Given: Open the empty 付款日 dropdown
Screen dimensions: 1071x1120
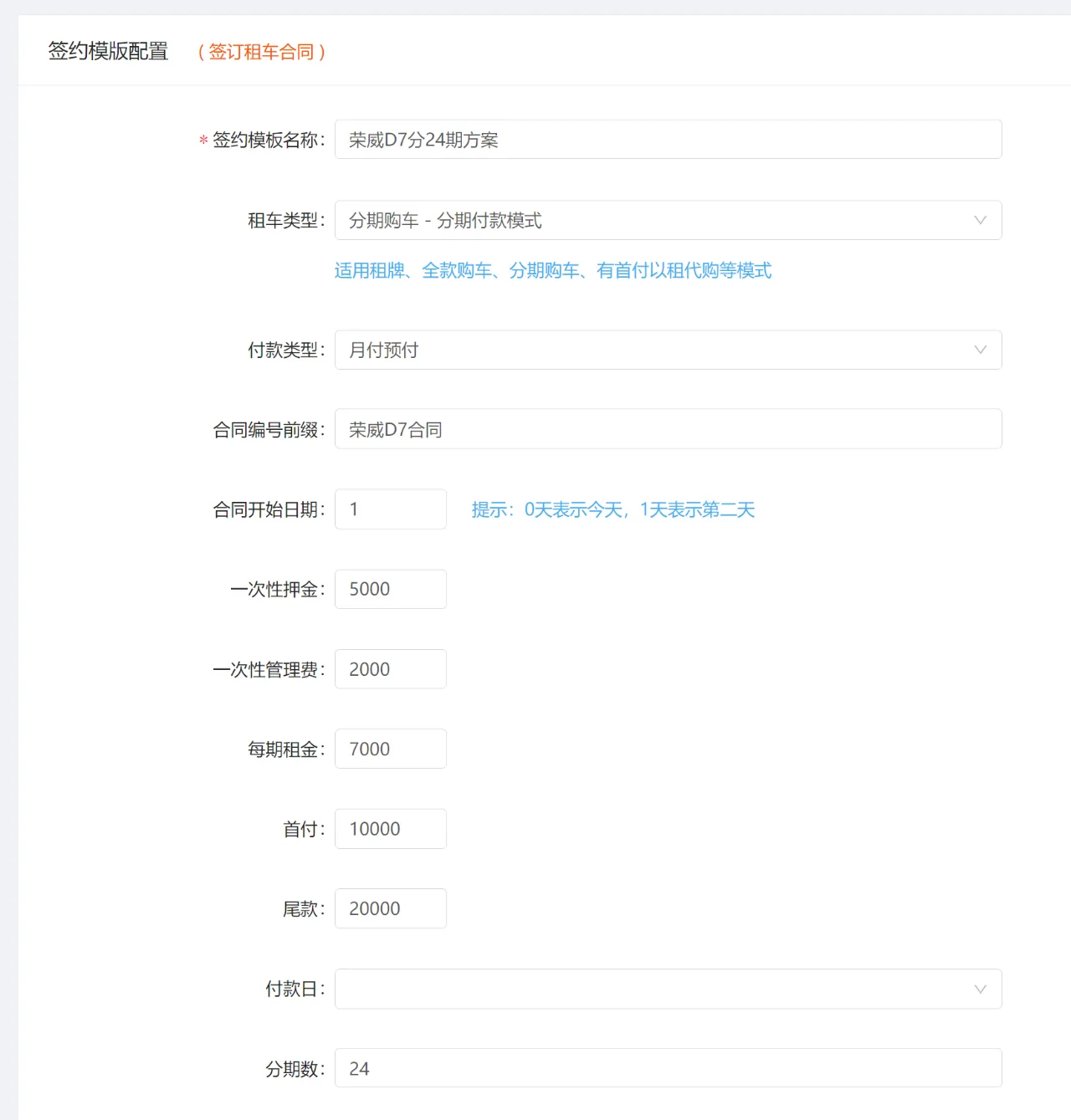Looking at the screenshot, I should tap(668, 989).
